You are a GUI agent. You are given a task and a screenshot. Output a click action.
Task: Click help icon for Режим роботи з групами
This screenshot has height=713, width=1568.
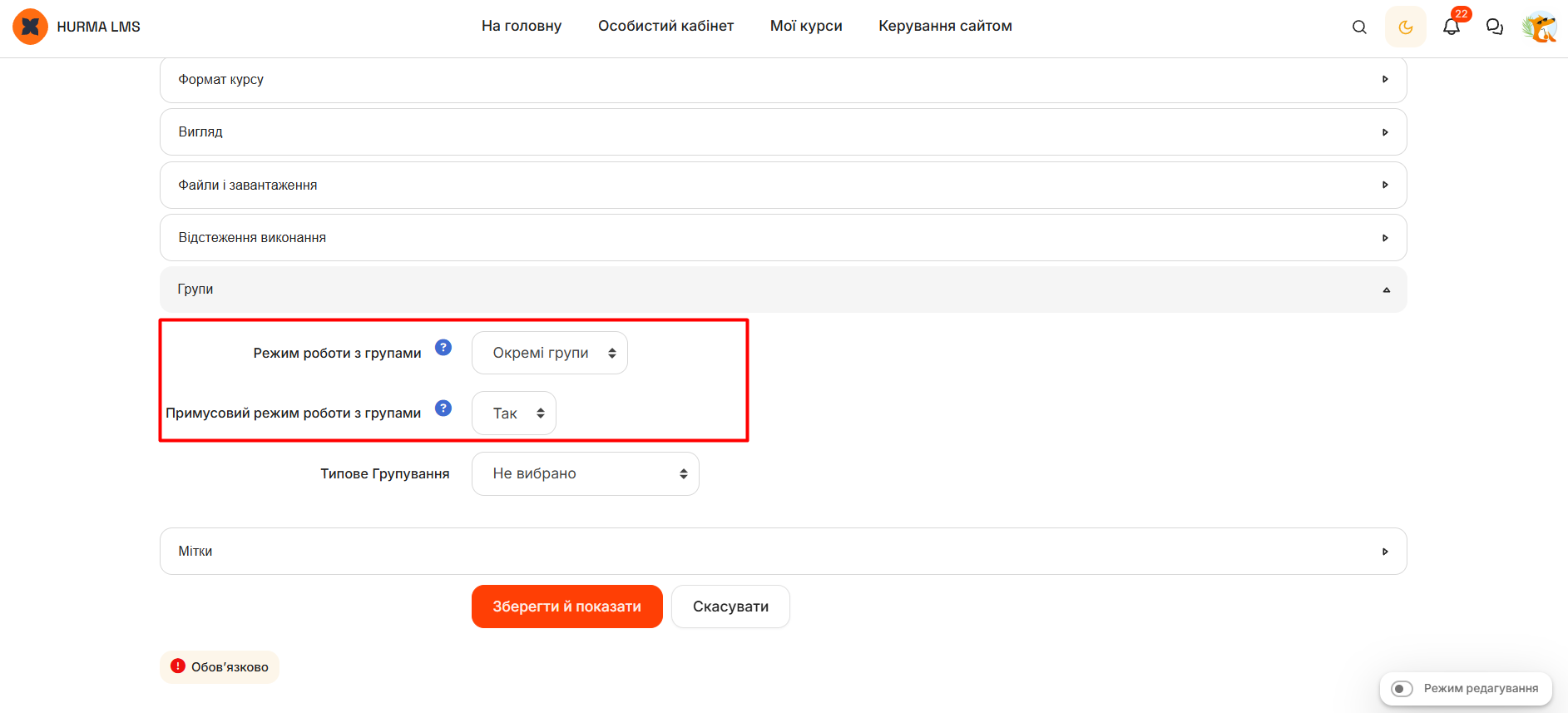[x=443, y=348]
